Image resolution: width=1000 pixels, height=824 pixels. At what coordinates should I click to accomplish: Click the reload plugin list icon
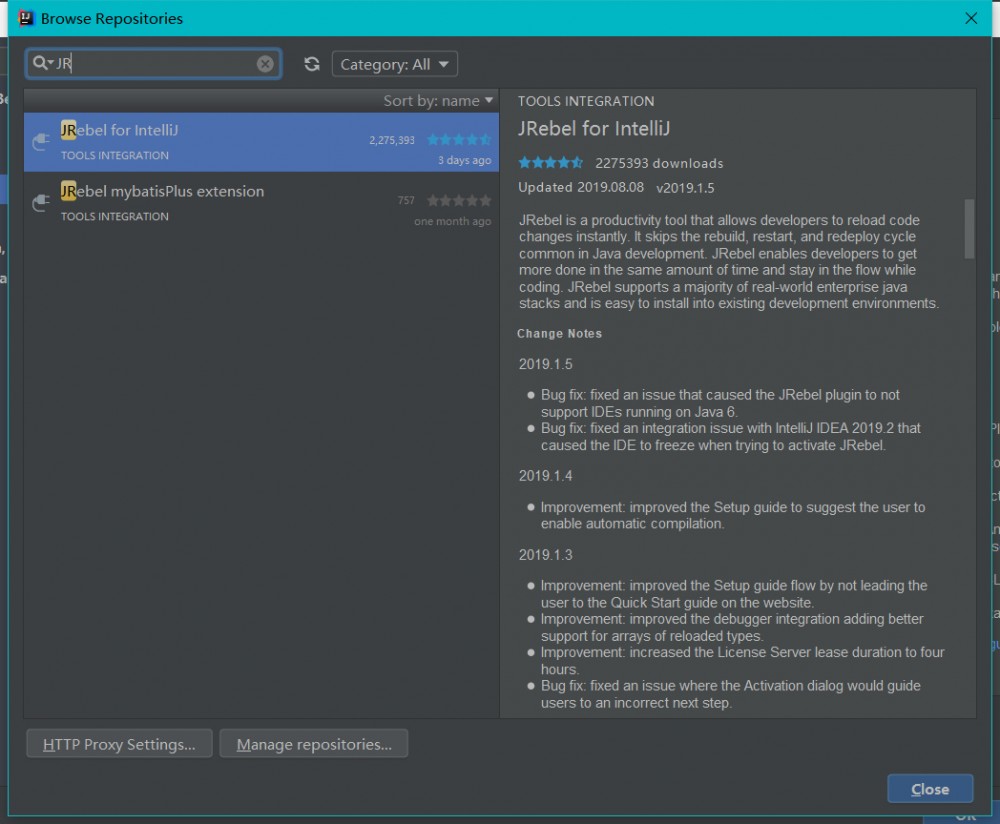312,64
